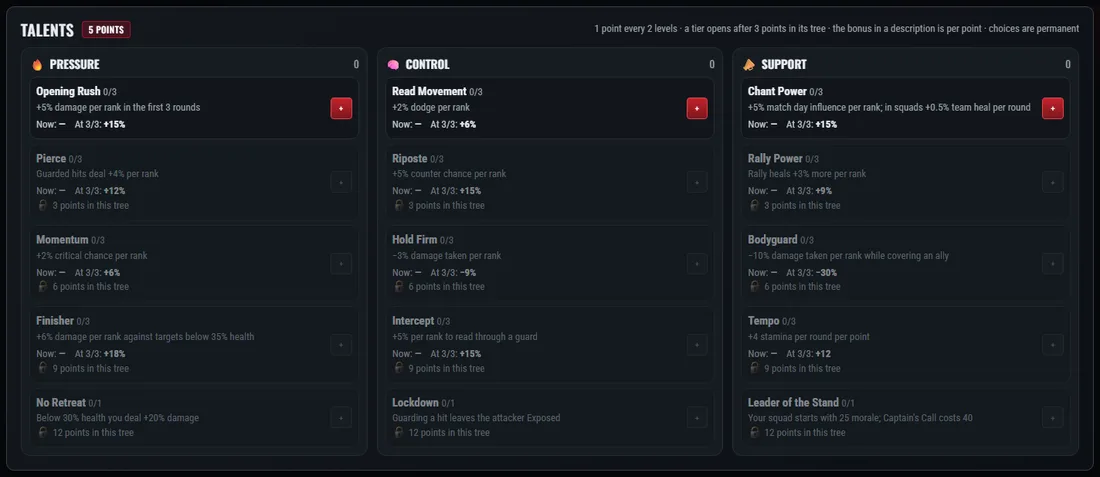
Task: Select the PRESSURE tree title
Action: pos(74,65)
